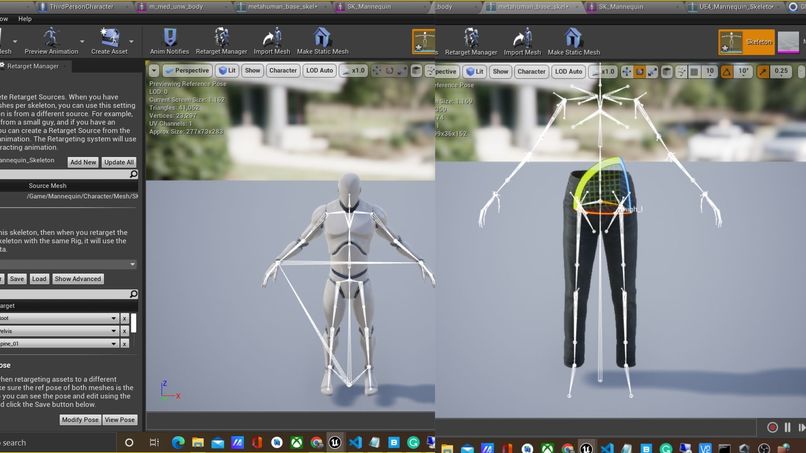Toggle coordinate space cube in right viewport
The image size is (806, 453).
click(667, 72)
